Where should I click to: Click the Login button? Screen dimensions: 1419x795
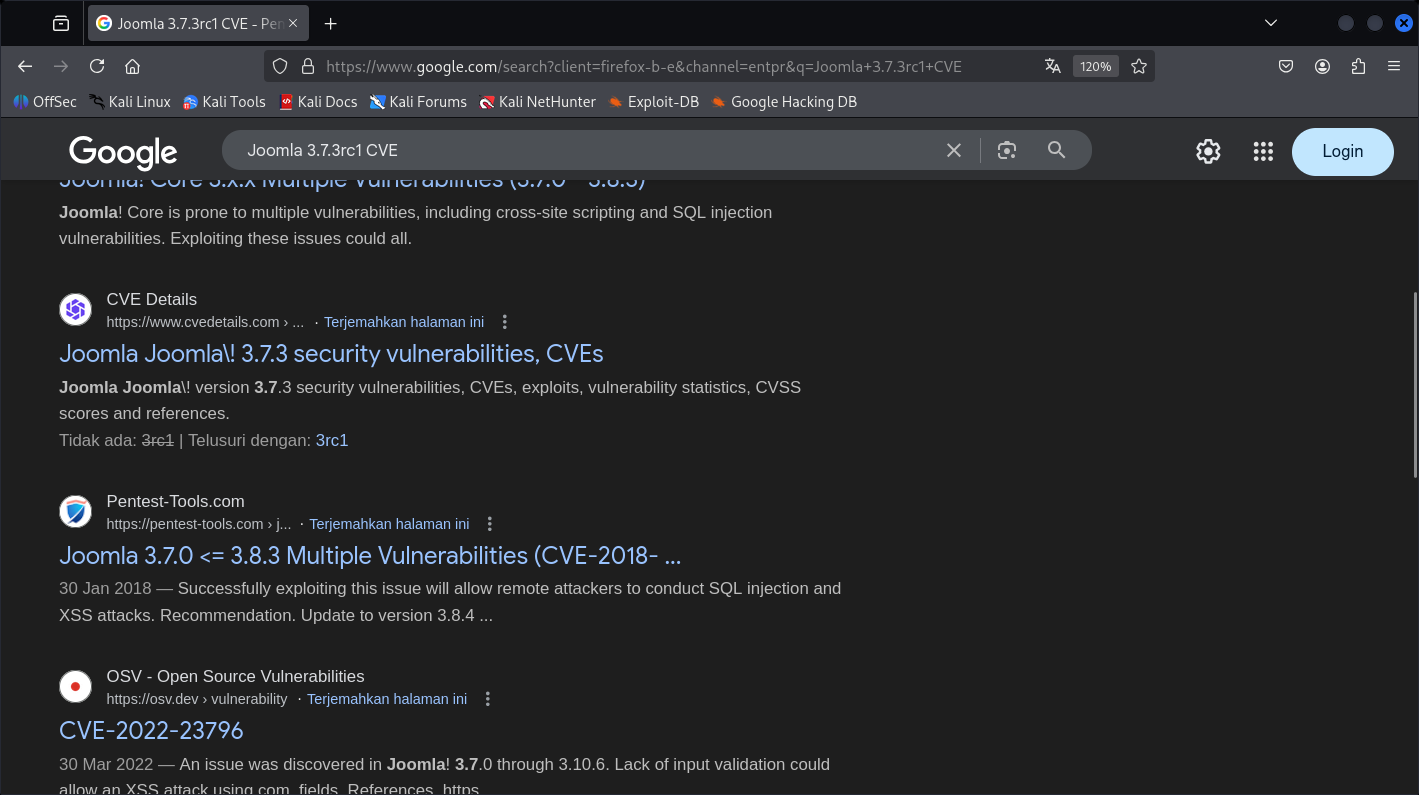pyautogui.click(x=1342, y=151)
